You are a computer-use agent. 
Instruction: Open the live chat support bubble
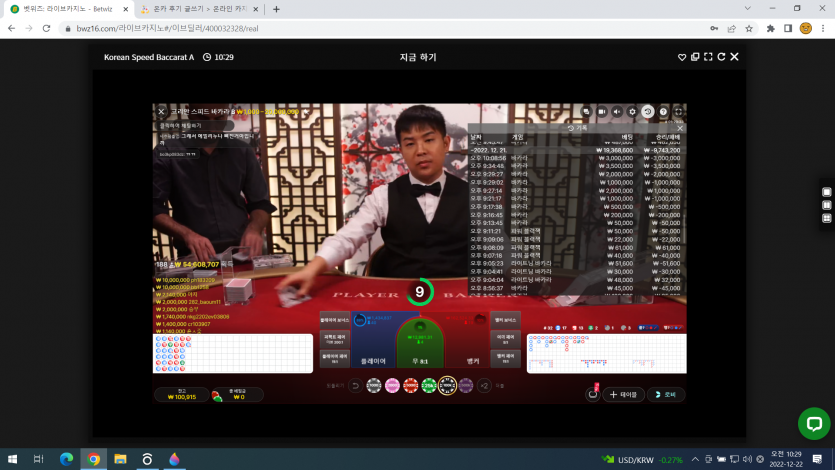(x=814, y=424)
